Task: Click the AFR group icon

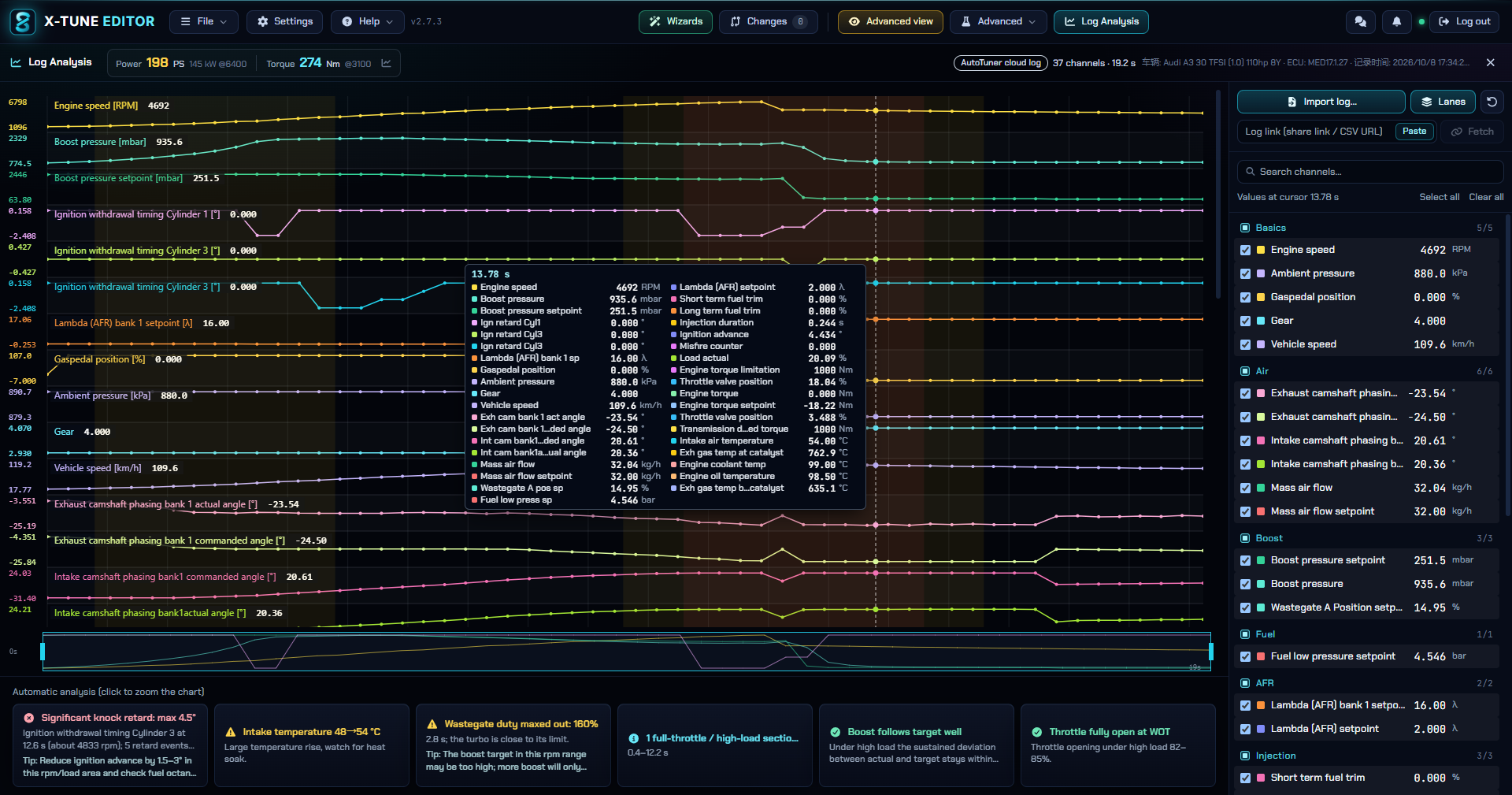Action: coord(1245,683)
